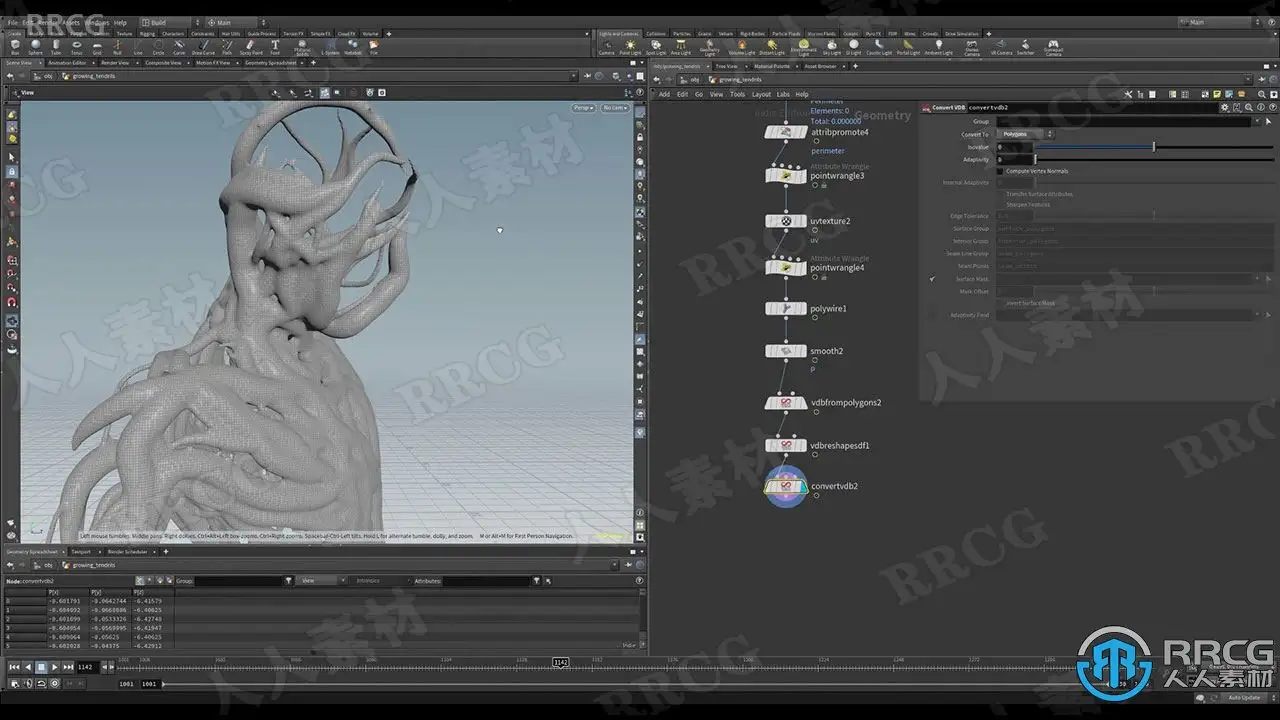Switch to the Render View tab
The image size is (1280, 720).
(x=115, y=63)
